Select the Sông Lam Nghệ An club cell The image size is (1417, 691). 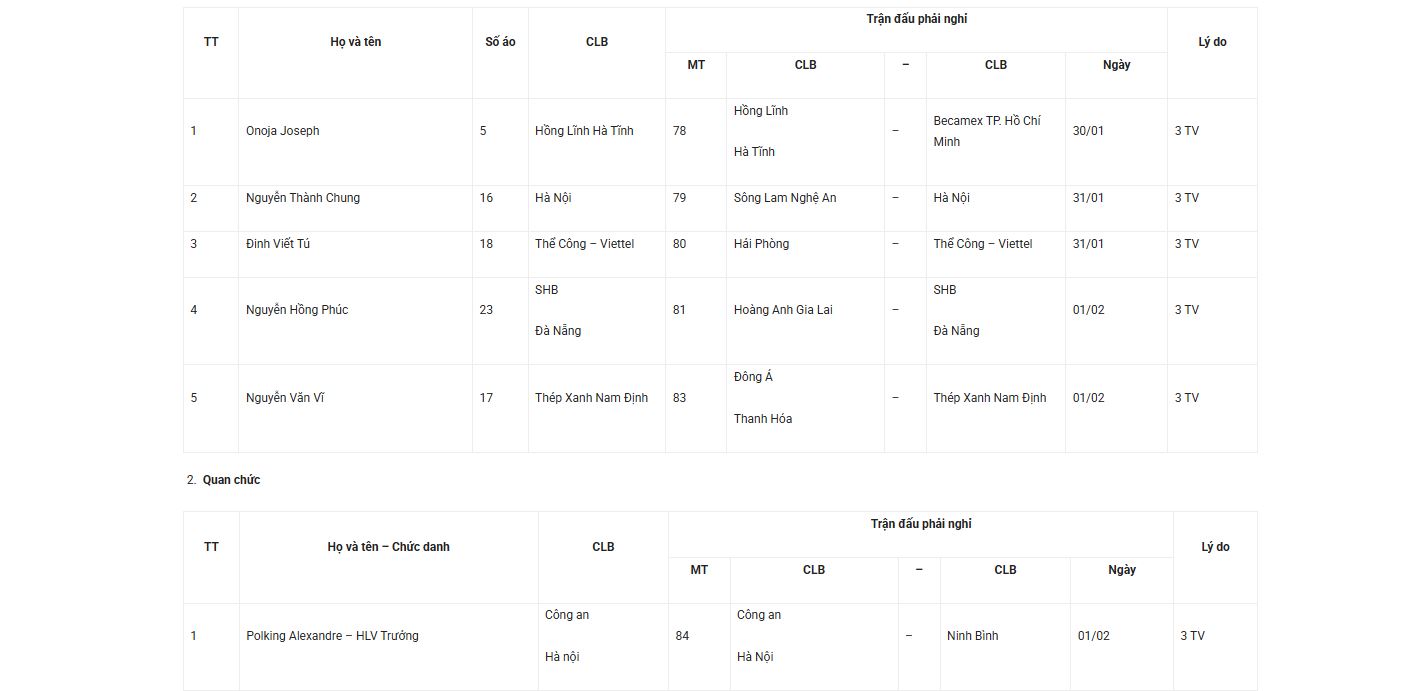point(785,198)
